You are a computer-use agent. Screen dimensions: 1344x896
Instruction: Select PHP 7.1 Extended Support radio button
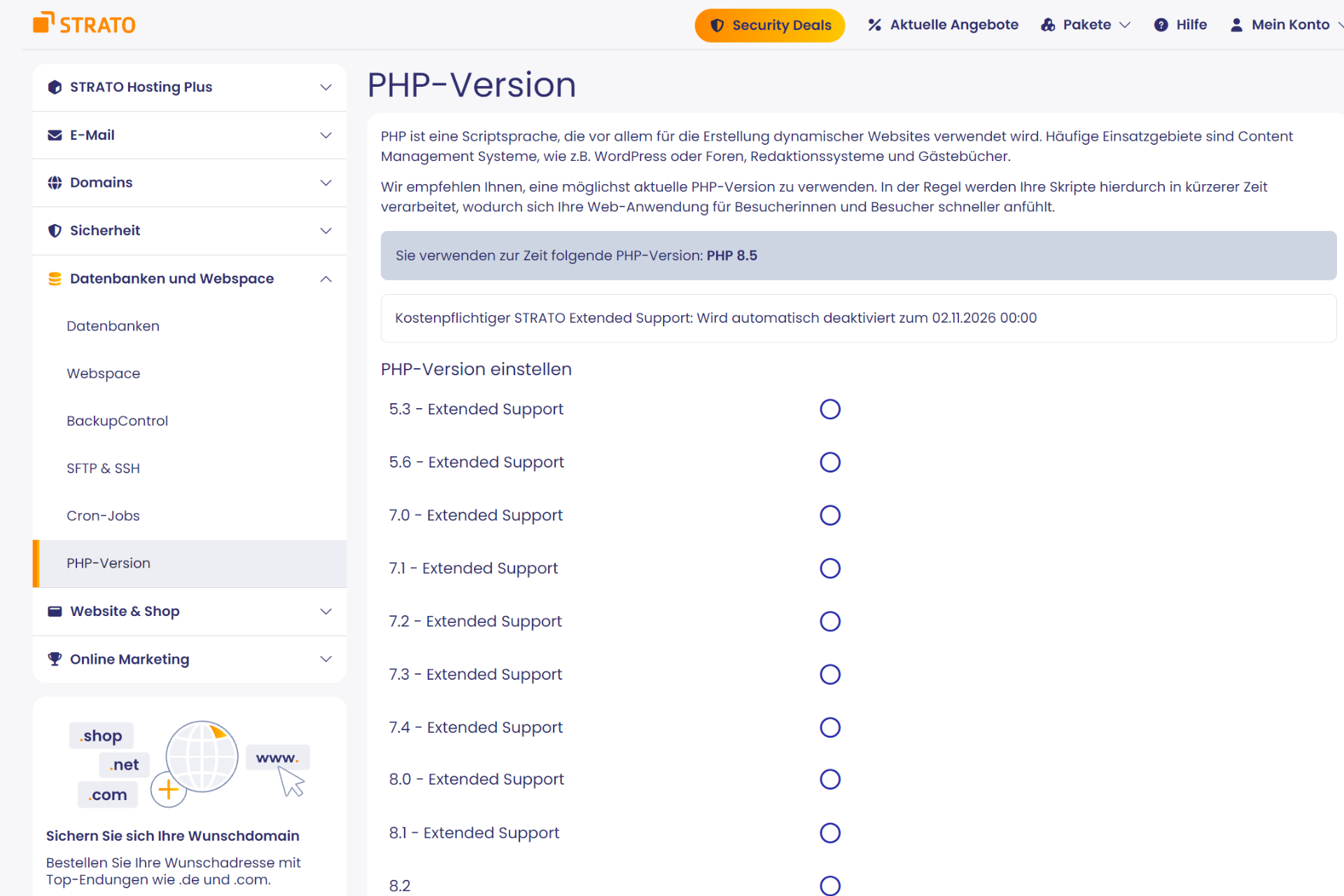[830, 568]
